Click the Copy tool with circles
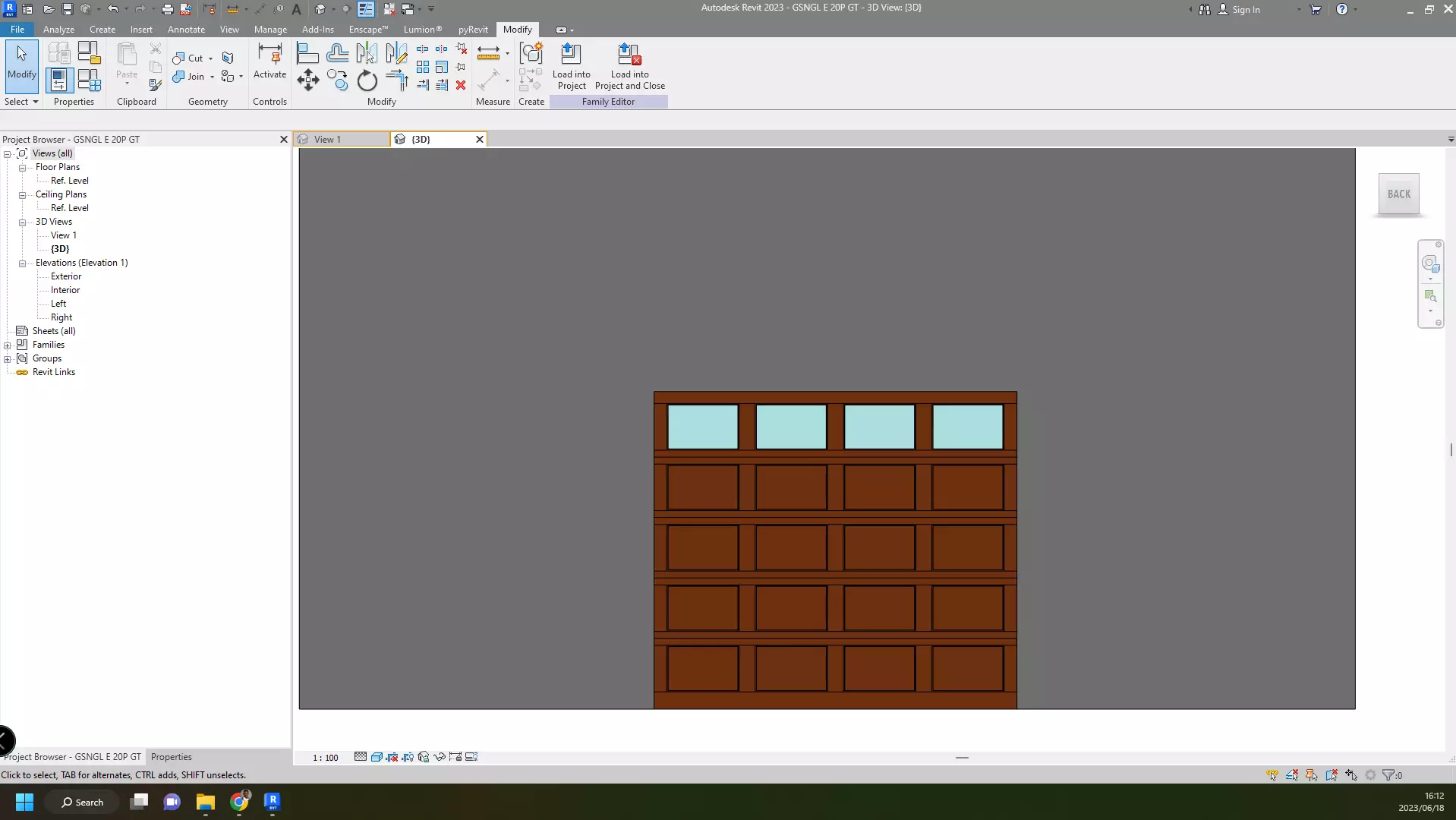Image resolution: width=1456 pixels, height=820 pixels. point(338,80)
